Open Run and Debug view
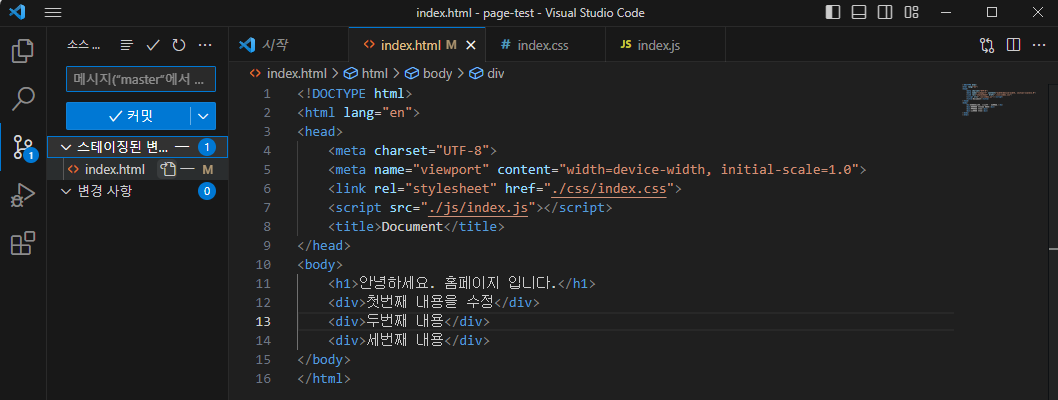 [22, 196]
